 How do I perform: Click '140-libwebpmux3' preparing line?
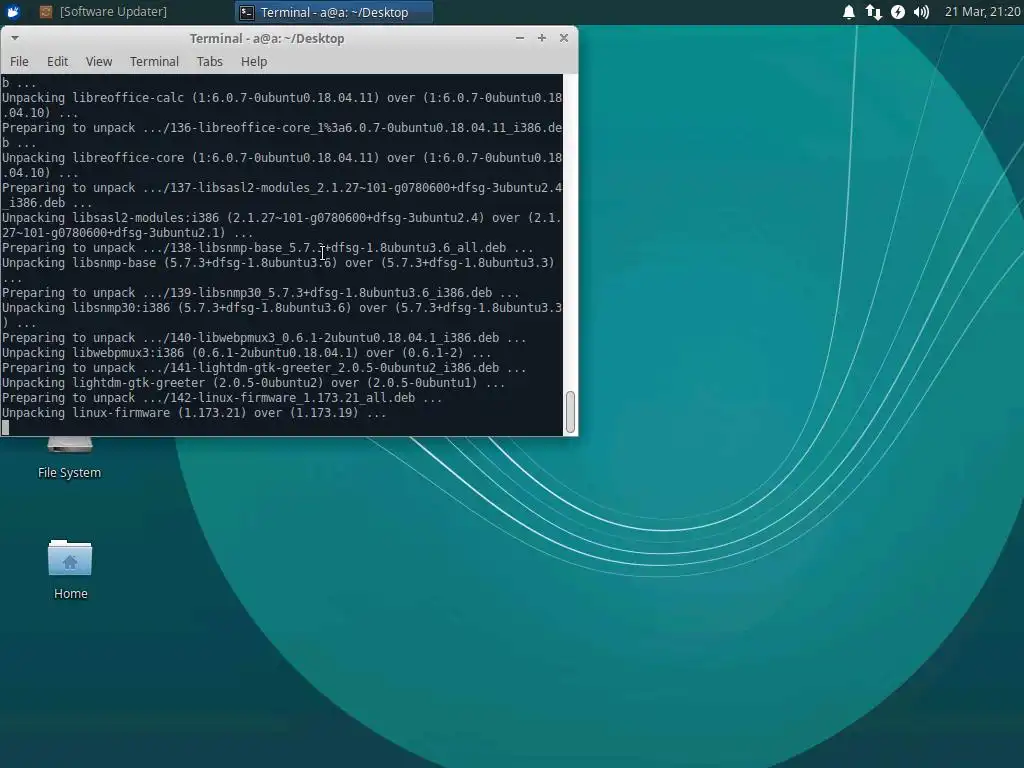pyautogui.click(x=264, y=338)
